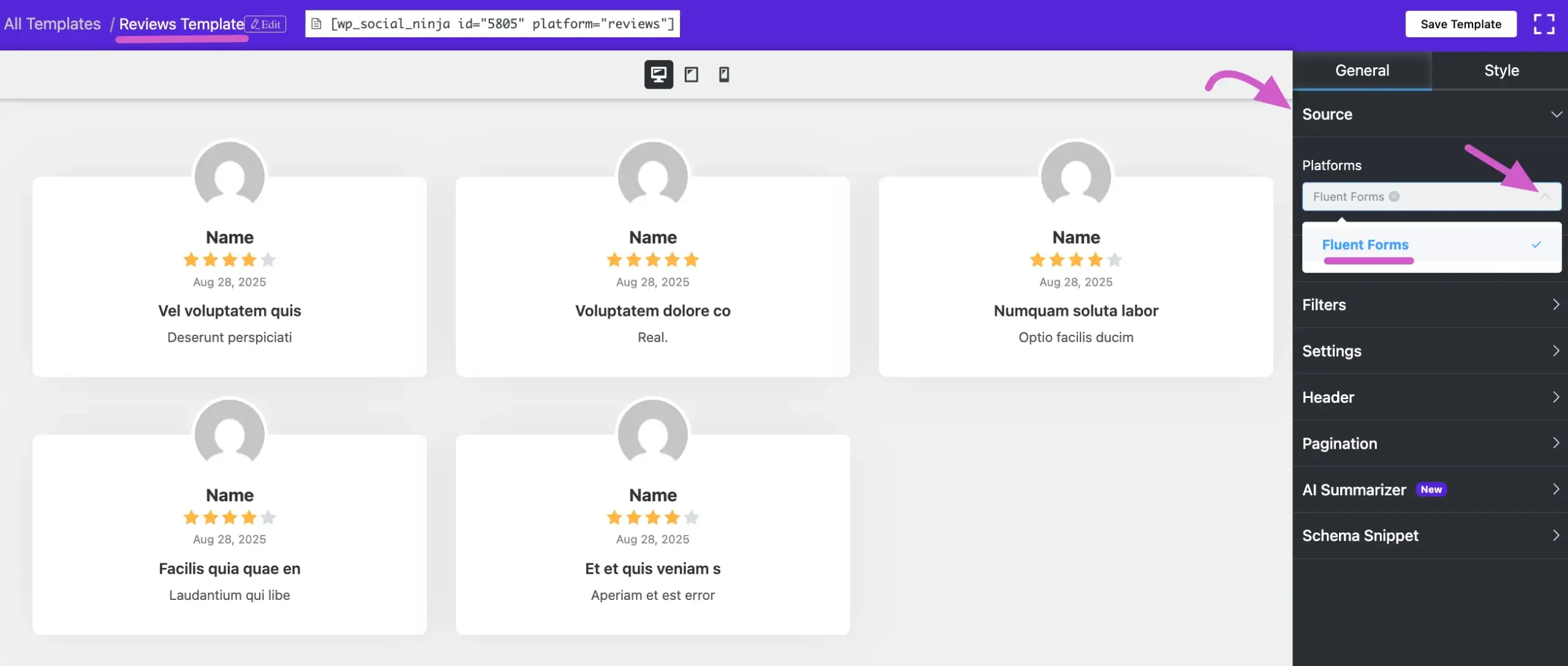This screenshot has width=1568, height=666.
Task: Open the General tab
Action: pos(1363,70)
